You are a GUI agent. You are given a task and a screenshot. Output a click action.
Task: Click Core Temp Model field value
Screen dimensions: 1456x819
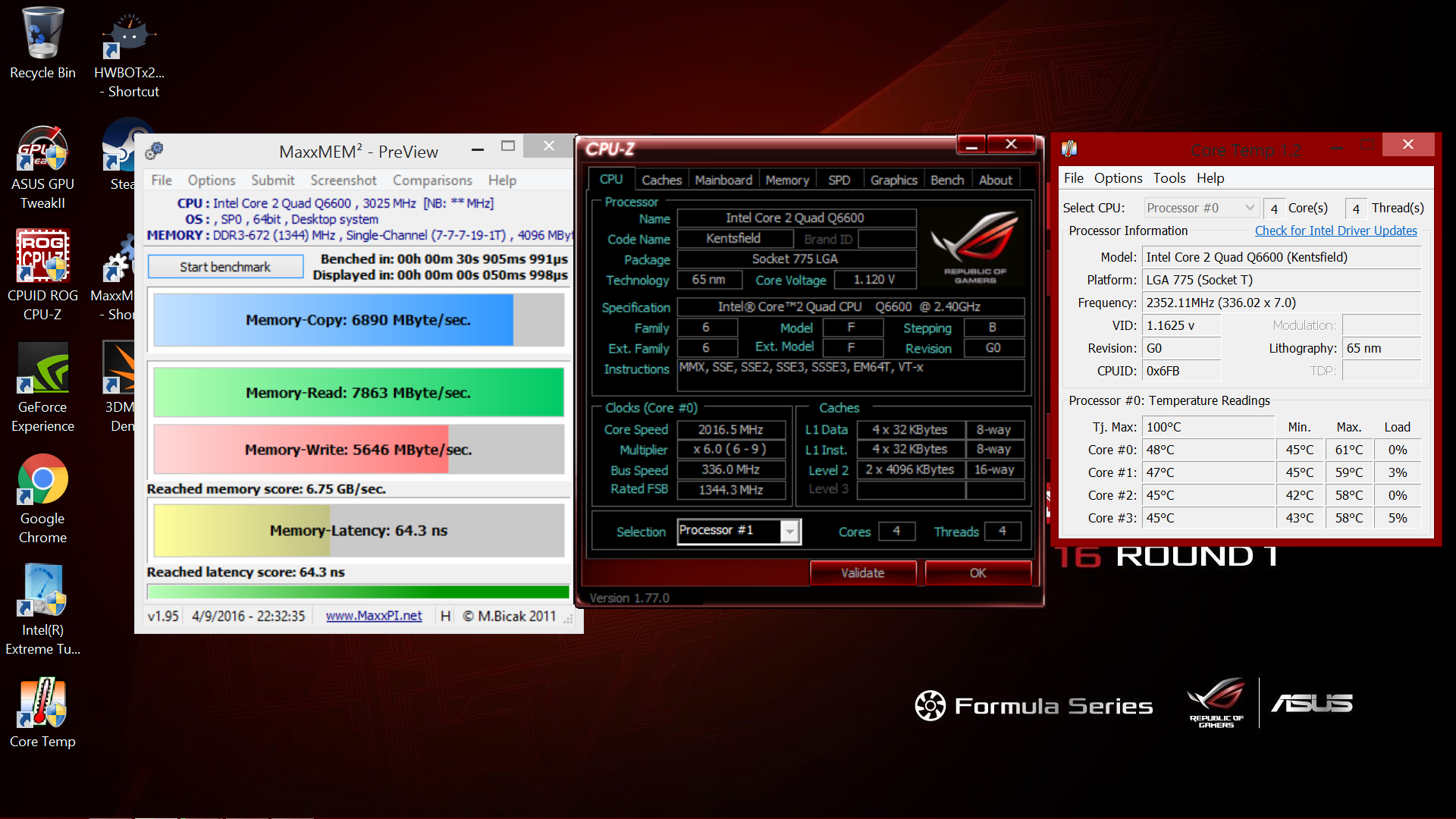click(1282, 257)
